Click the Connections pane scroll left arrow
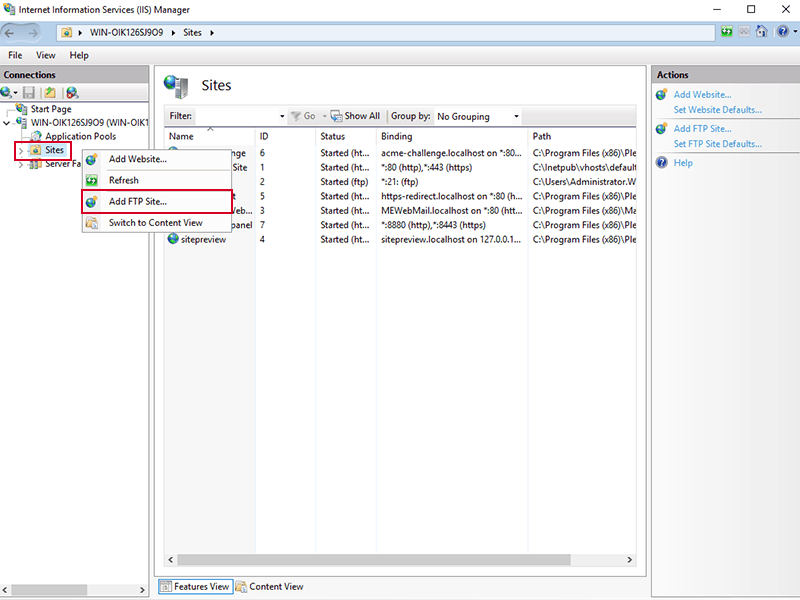The width and height of the screenshot is (800, 600). [x=5, y=590]
